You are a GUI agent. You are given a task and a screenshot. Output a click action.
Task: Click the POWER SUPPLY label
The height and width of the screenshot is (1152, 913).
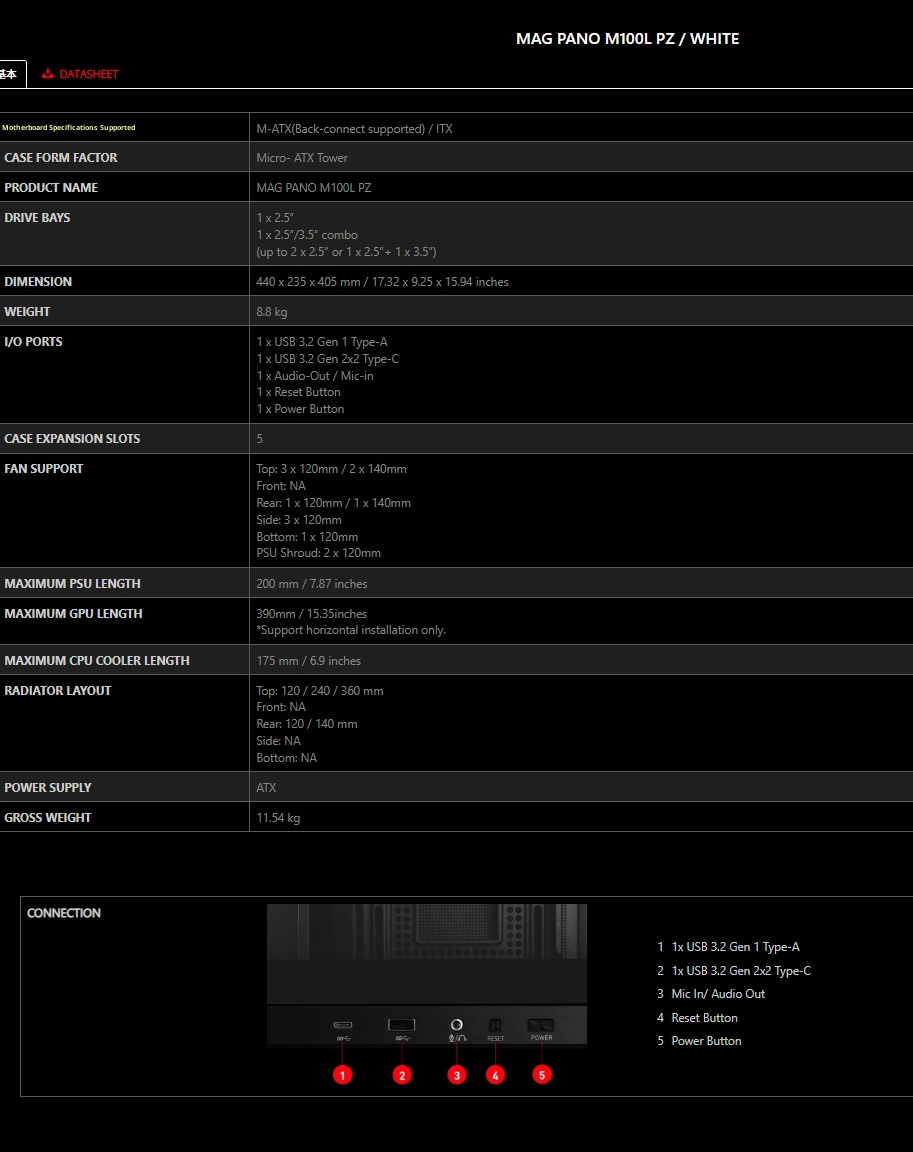click(48, 788)
